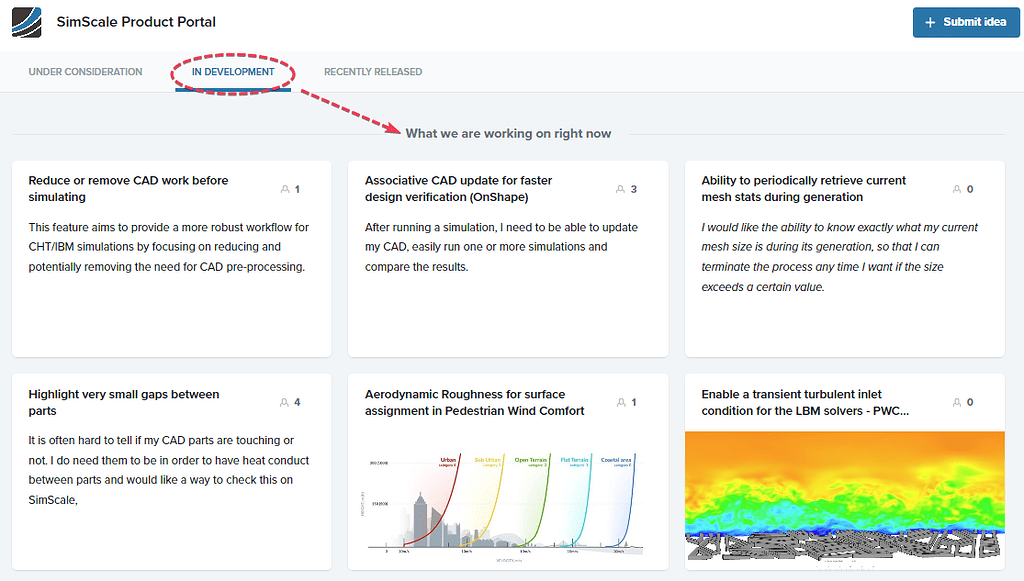Click the voter icon on 'Ability to periodically retrieve mesh stats' card
Viewport: 1024px width, 581px height.
click(x=958, y=188)
